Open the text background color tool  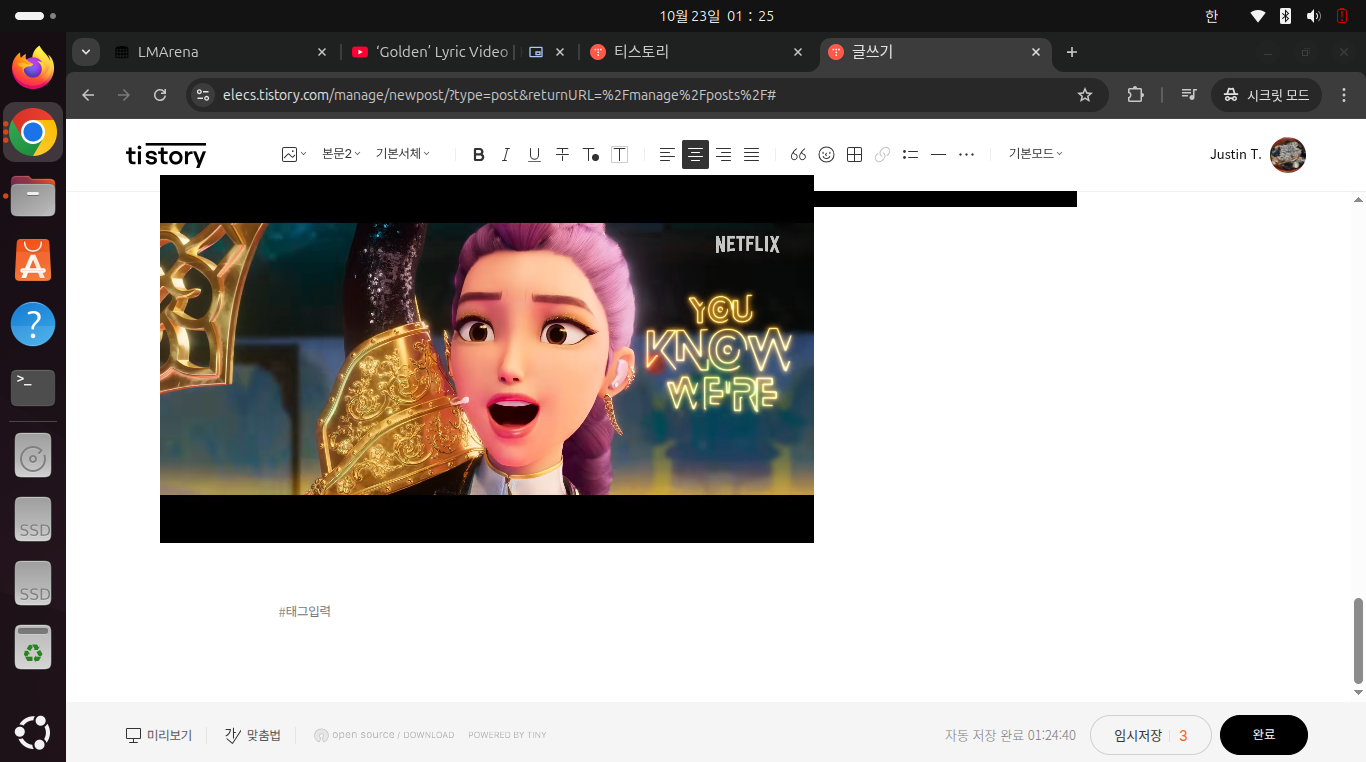tap(619, 154)
